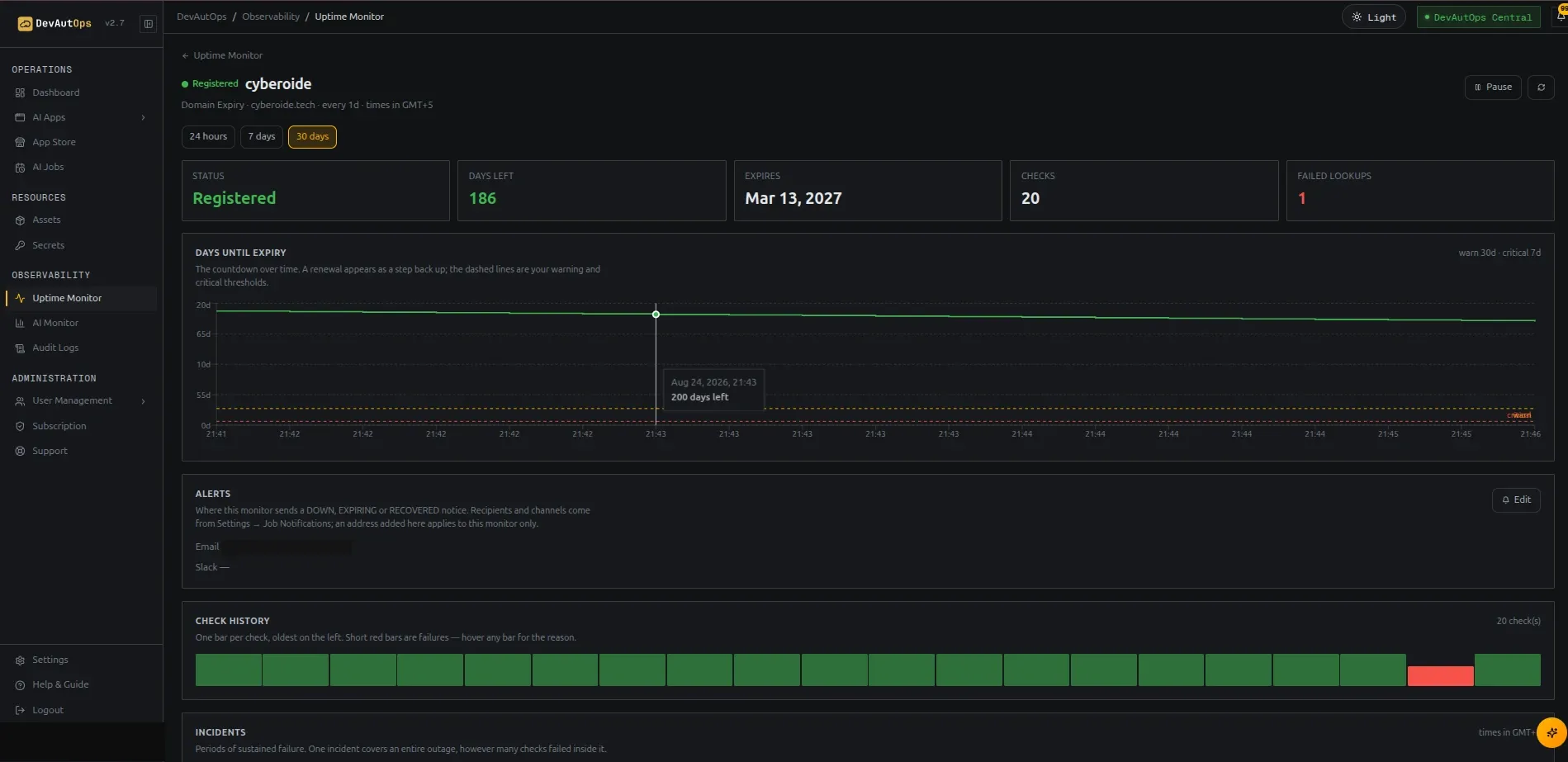Open Settings in sidebar
This screenshot has width=1568, height=762.
(50, 660)
